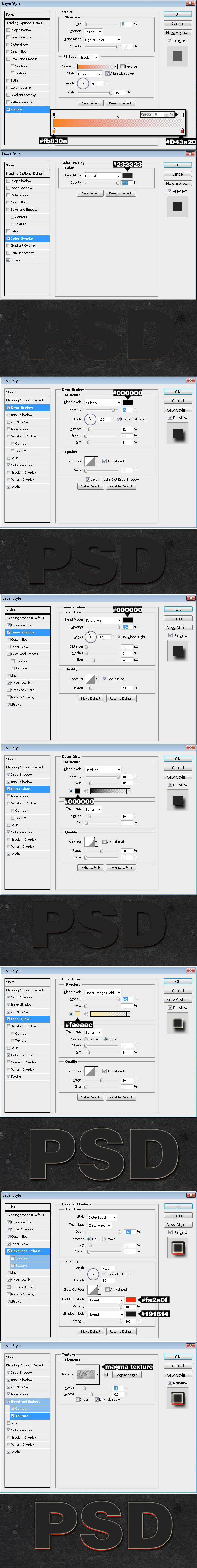Screen dimensions: 197x1568
Task: Select Gradient Overlay row in Color Overlay dialog
Action: (x=27, y=246)
